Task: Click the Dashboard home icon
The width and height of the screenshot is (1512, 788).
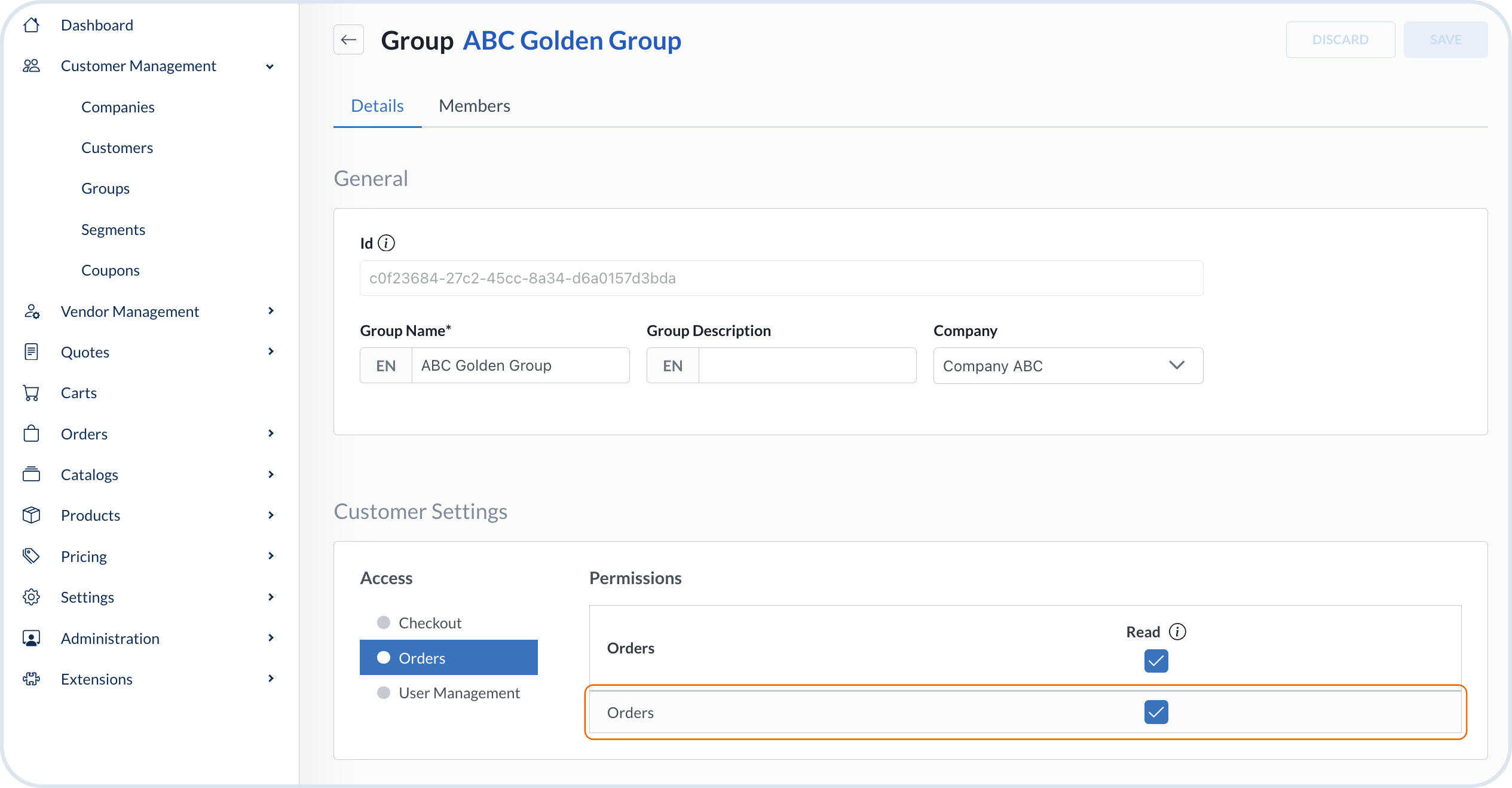Action: click(31, 25)
